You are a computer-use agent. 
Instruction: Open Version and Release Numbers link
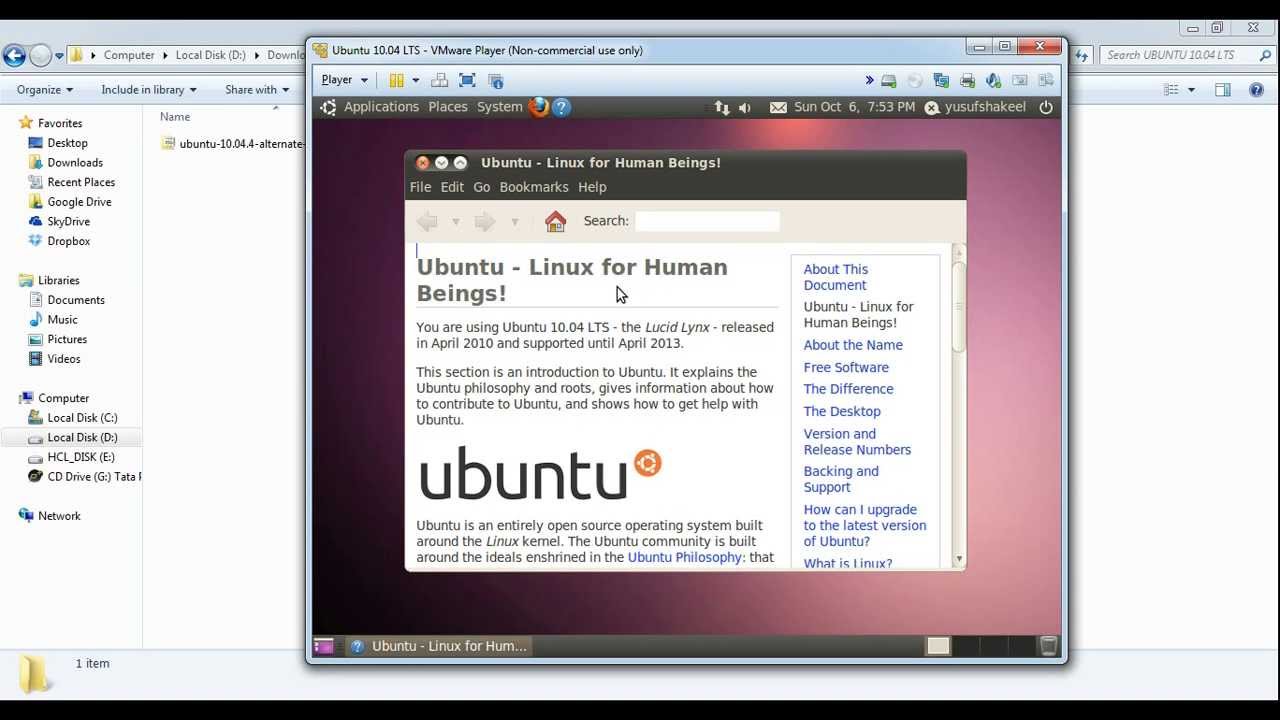tap(857, 442)
